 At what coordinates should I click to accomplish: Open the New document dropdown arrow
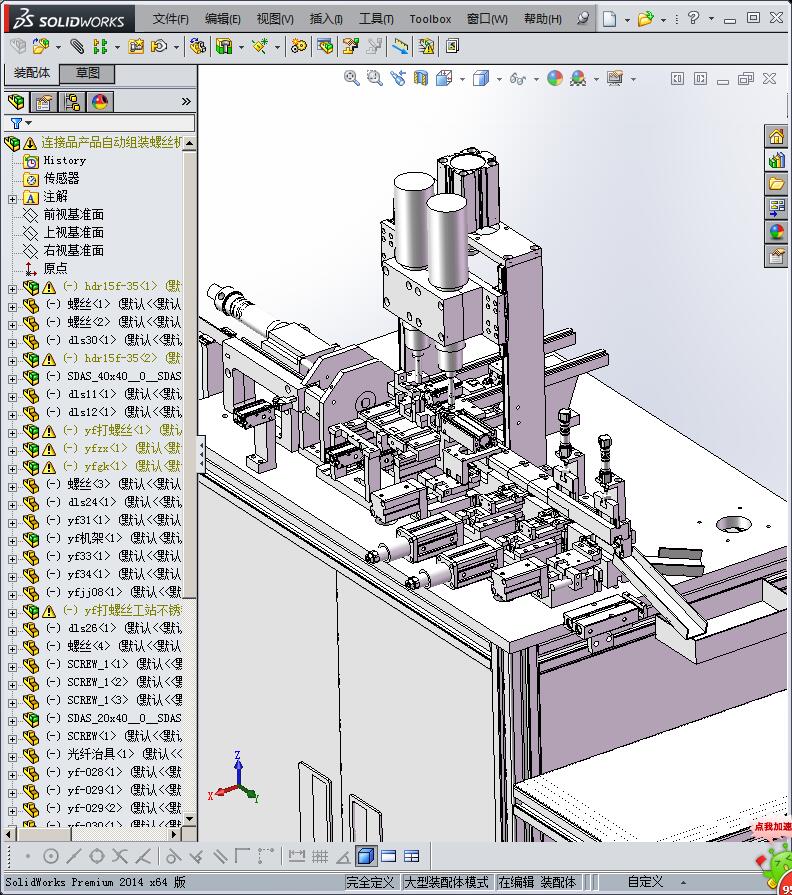627,20
